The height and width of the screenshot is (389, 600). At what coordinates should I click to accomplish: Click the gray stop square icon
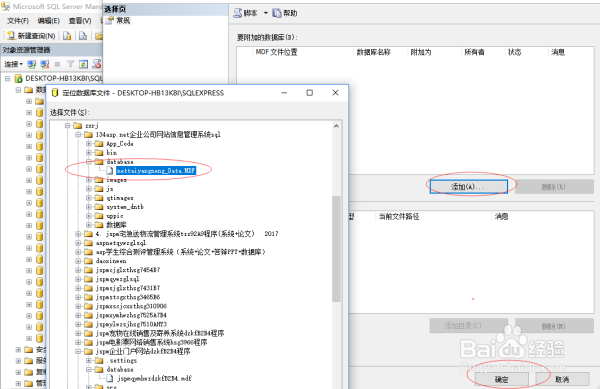pyautogui.click(x=57, y=64)
